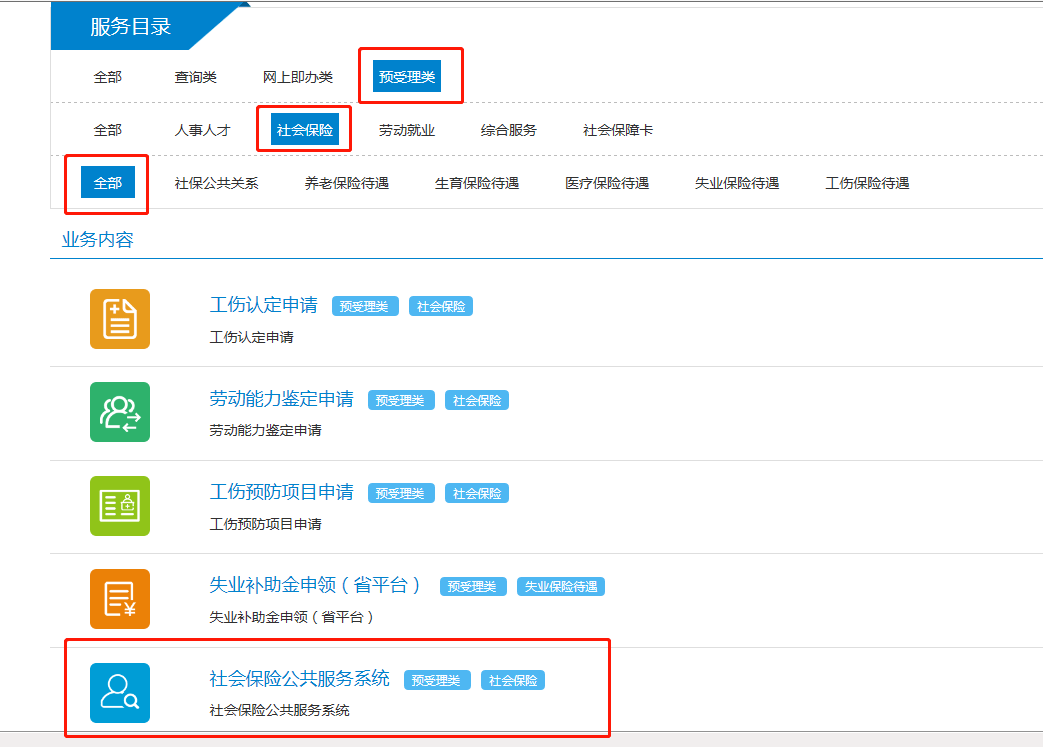Image resolution: width=1043 pixels, height=747 pixels.
Task: Click the blue 社会保险公共服务系统 search-person icon
Action: pos(120,692)
